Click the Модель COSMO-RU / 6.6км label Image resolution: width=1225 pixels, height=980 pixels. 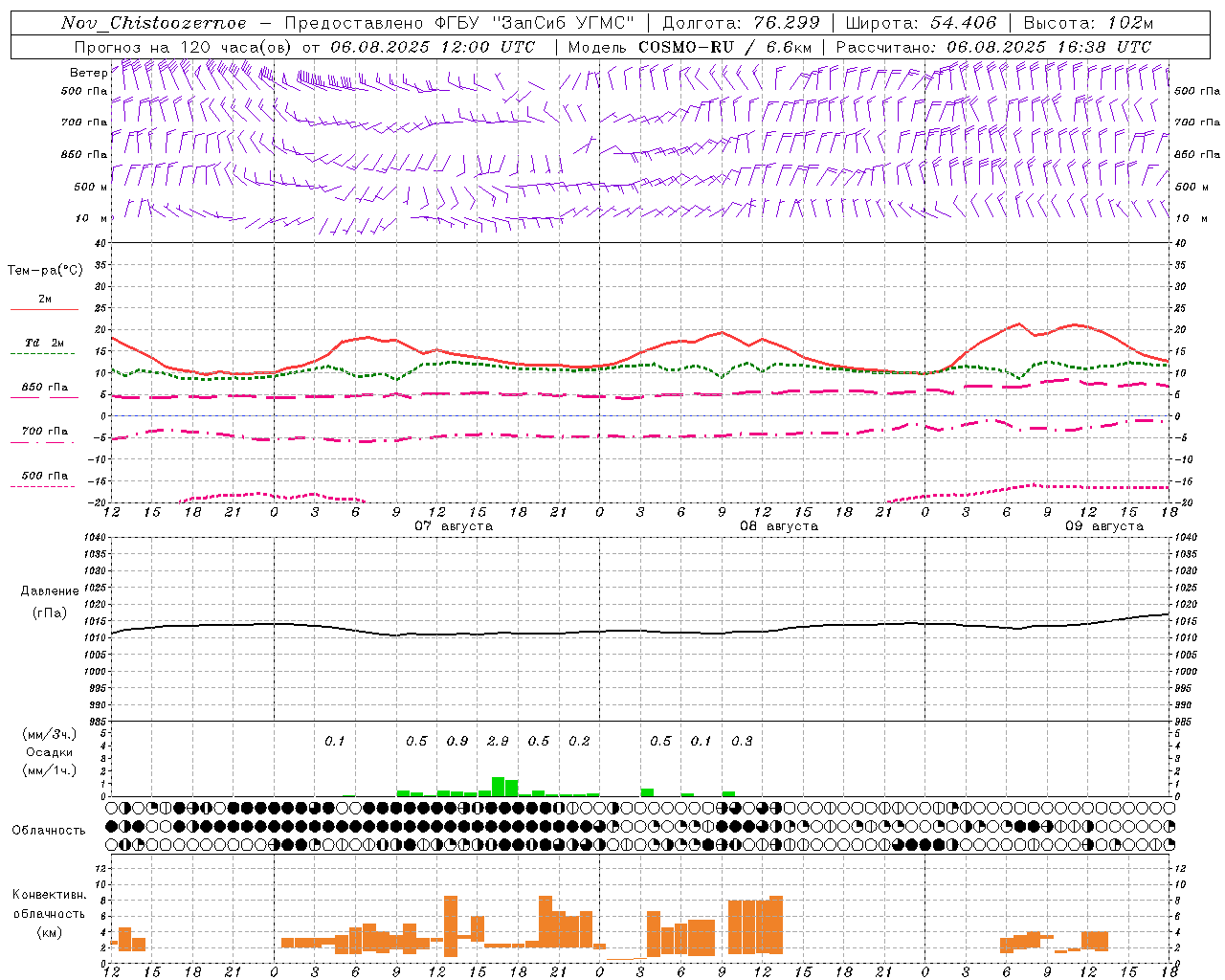coord(690,47)
